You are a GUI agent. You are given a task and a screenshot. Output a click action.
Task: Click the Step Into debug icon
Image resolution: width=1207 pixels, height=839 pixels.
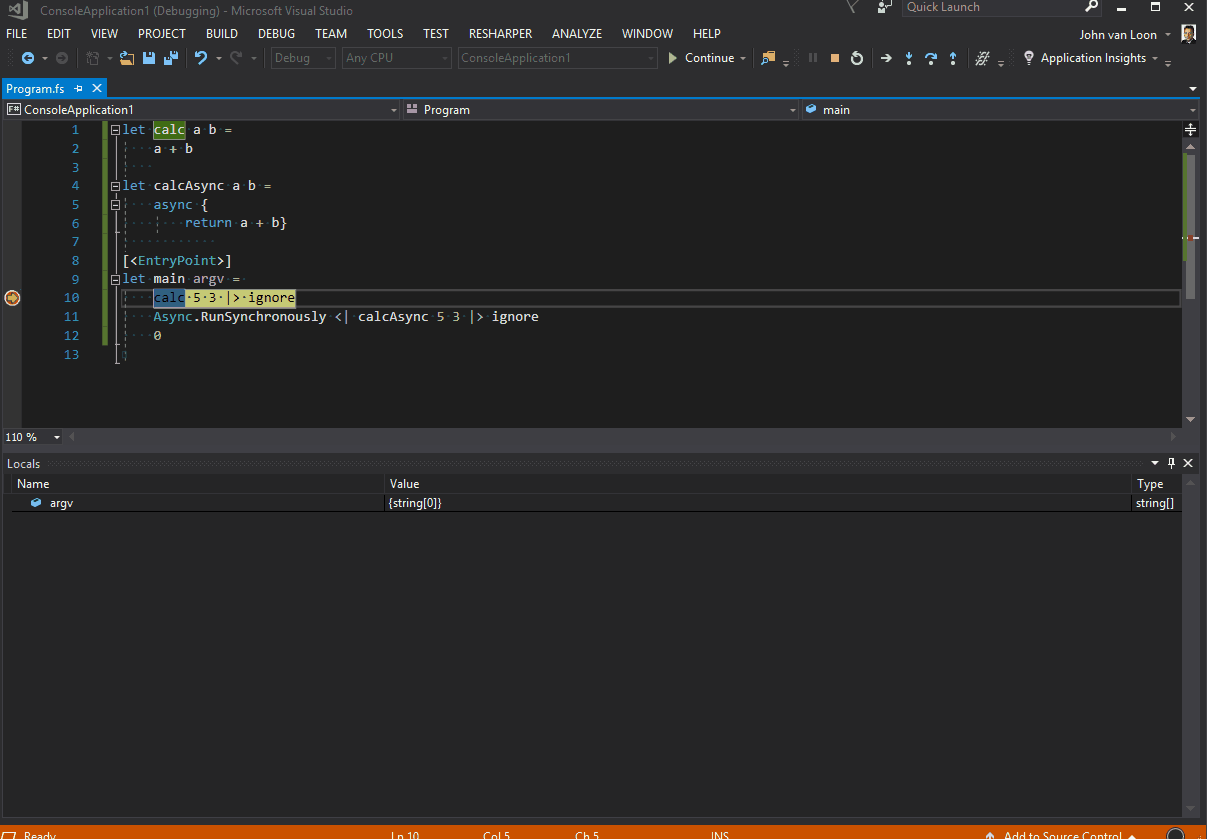908,58
